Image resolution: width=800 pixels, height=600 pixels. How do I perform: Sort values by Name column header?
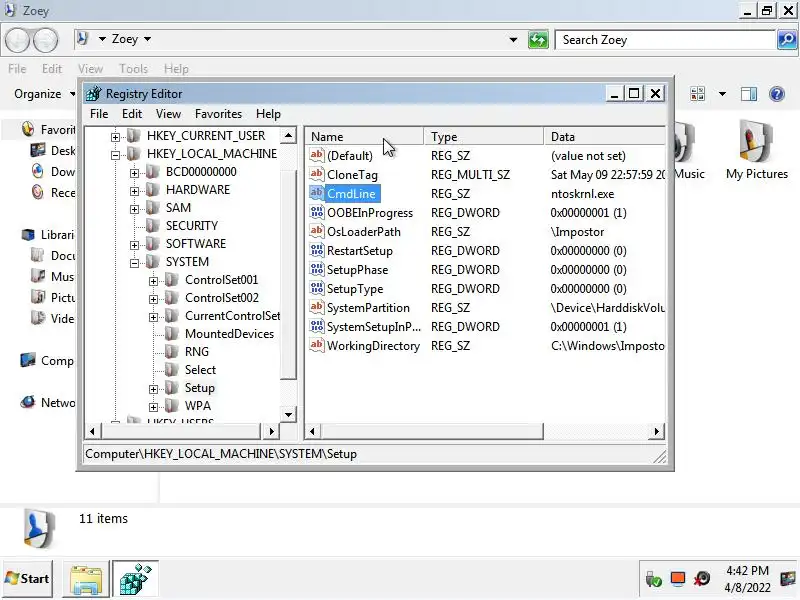(x=364, y=137)
